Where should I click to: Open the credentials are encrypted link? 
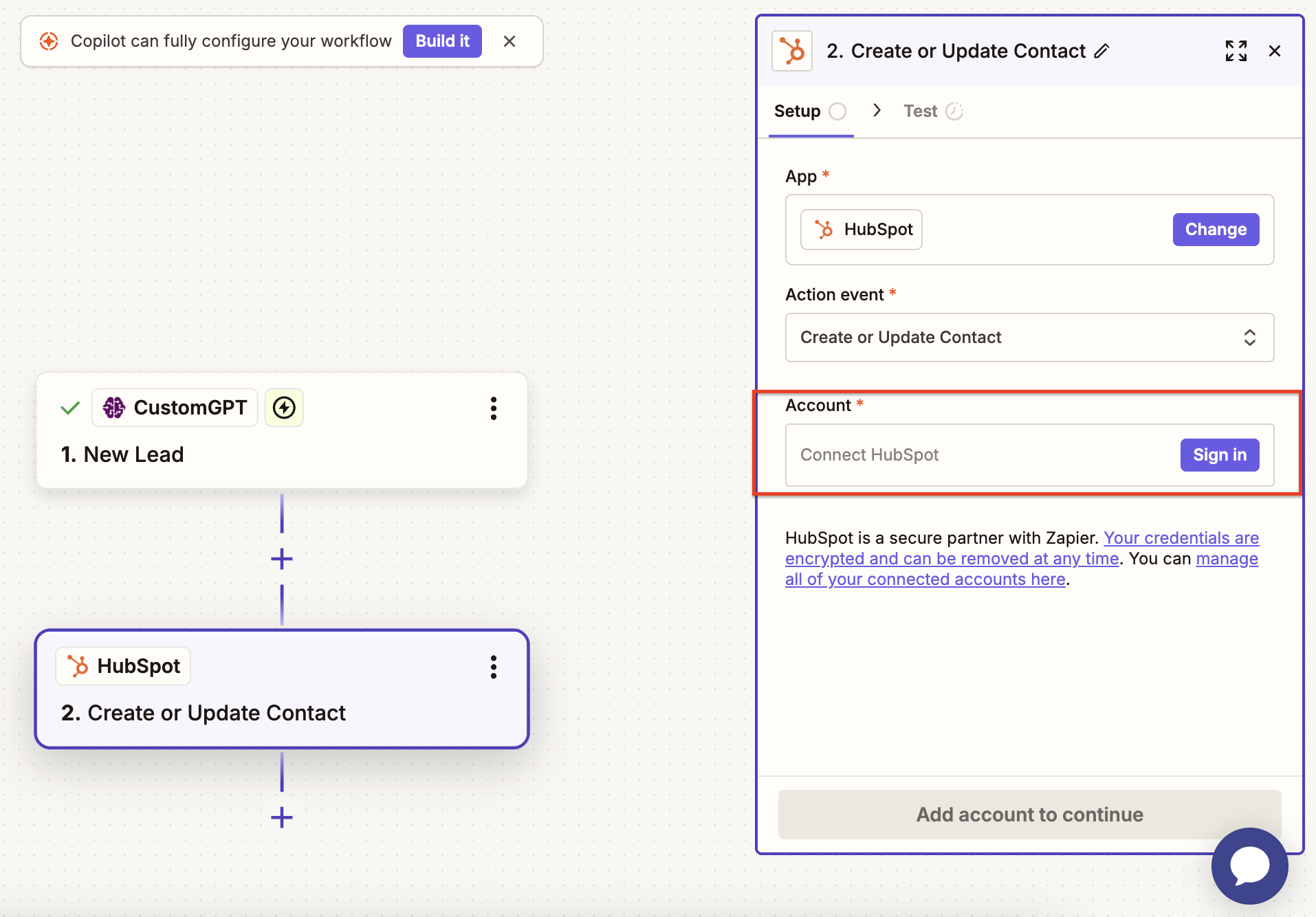(1022, 548)
